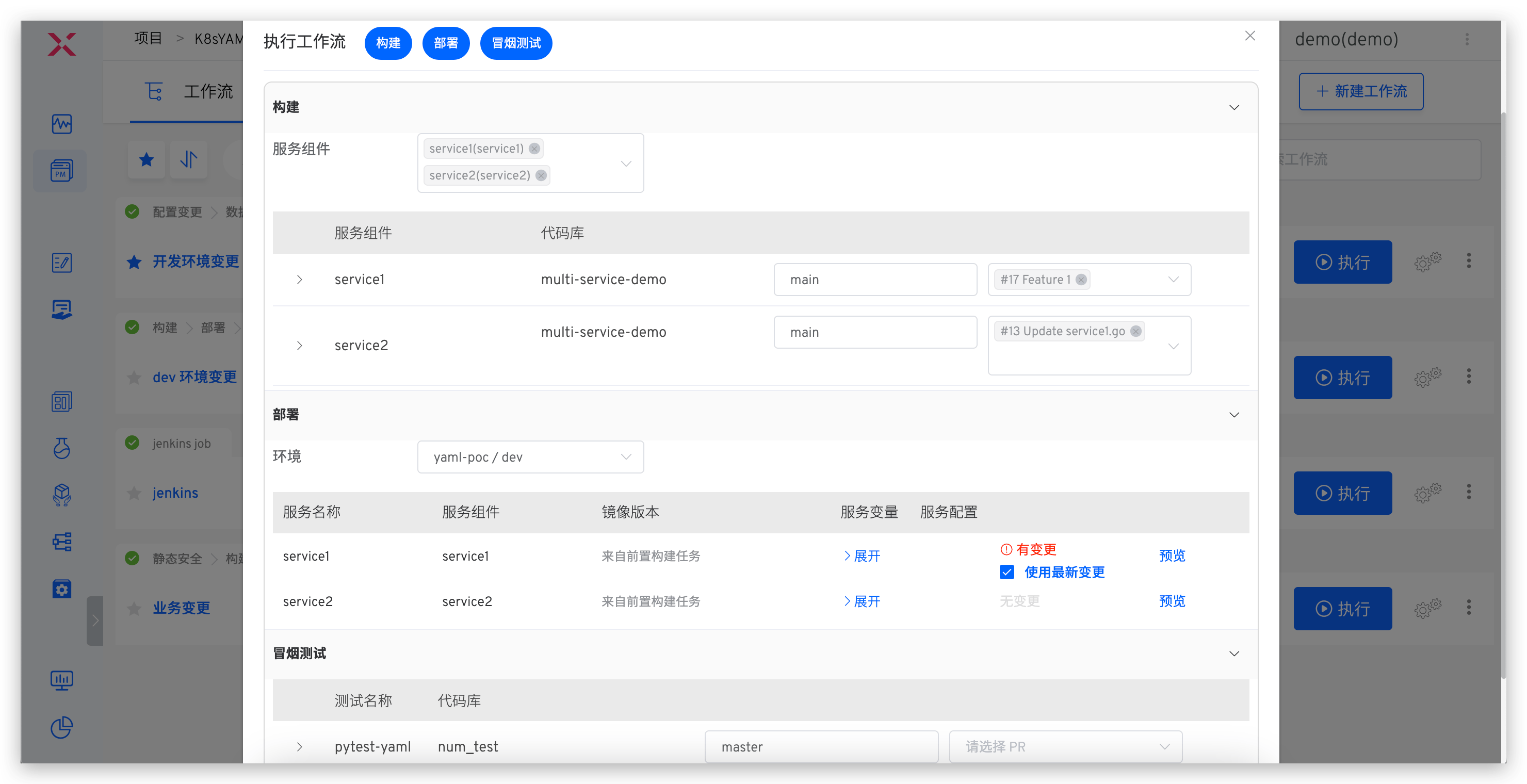The width and height of the screenshot is (1527, 784).
Task: Click the gear settings icon beside first 执行 button
Action: 1428,262
